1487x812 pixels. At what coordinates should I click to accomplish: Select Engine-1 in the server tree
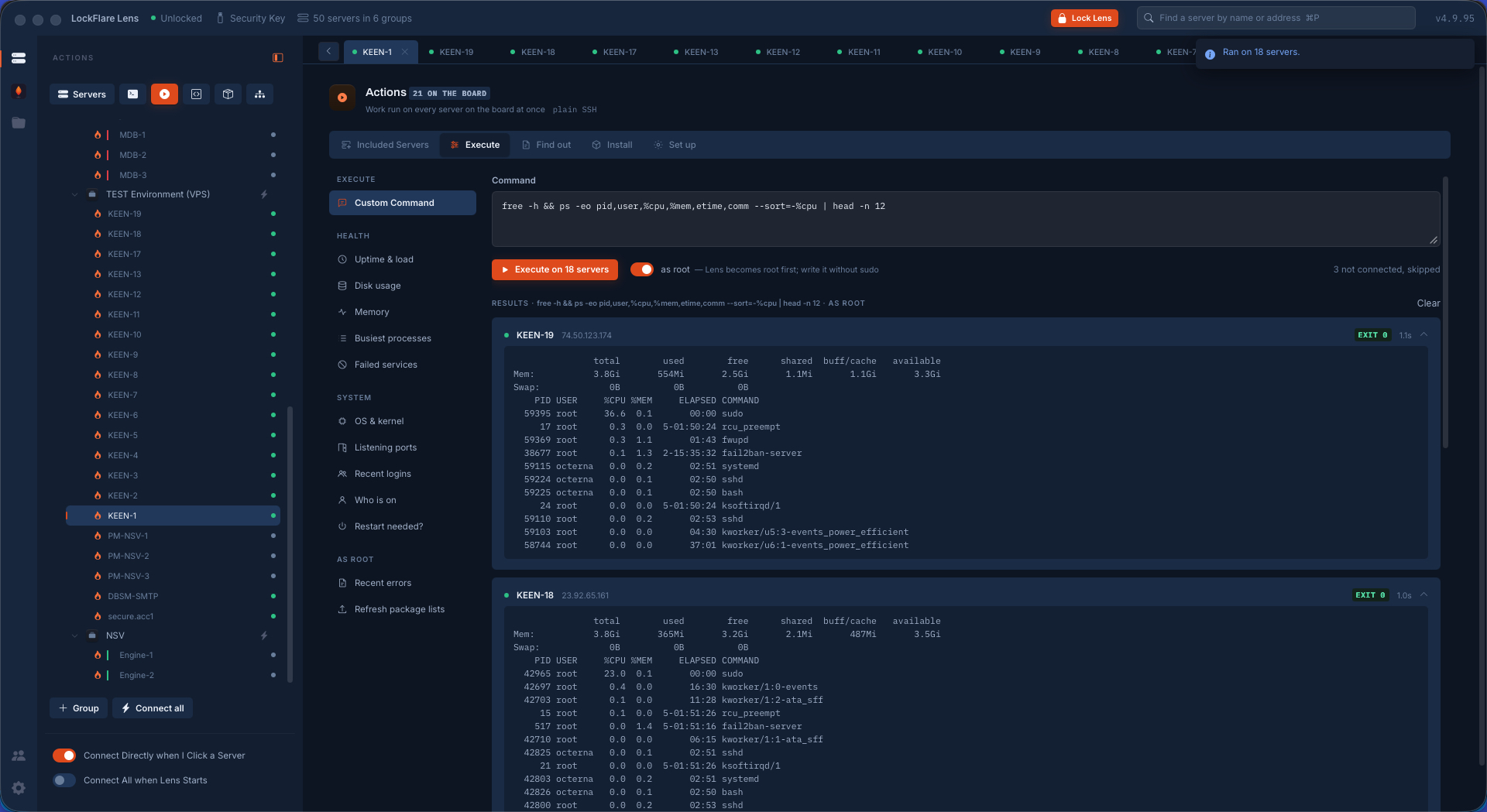point(173,655)
